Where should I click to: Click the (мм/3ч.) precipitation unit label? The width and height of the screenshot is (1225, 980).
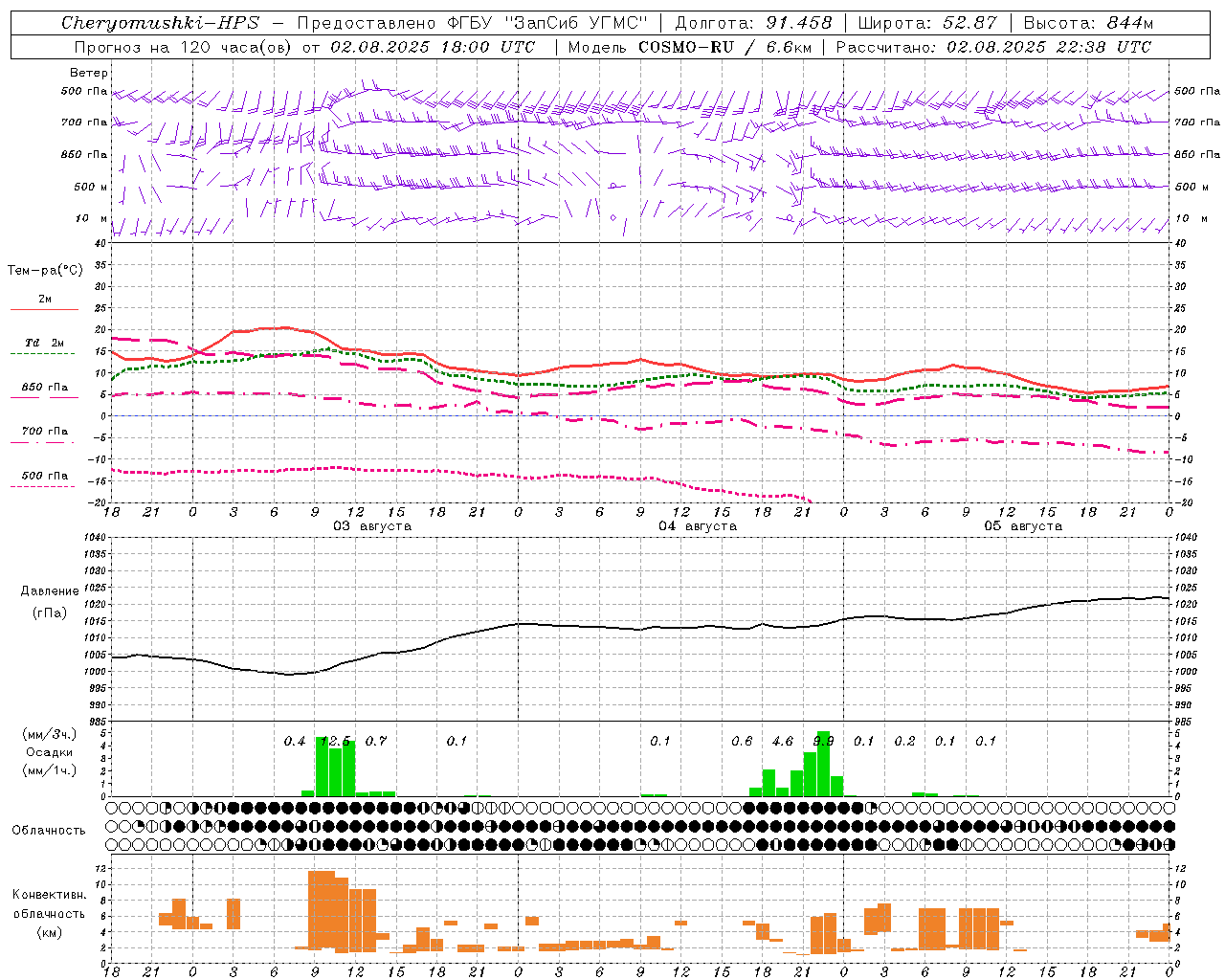click(x=50, y=734)
